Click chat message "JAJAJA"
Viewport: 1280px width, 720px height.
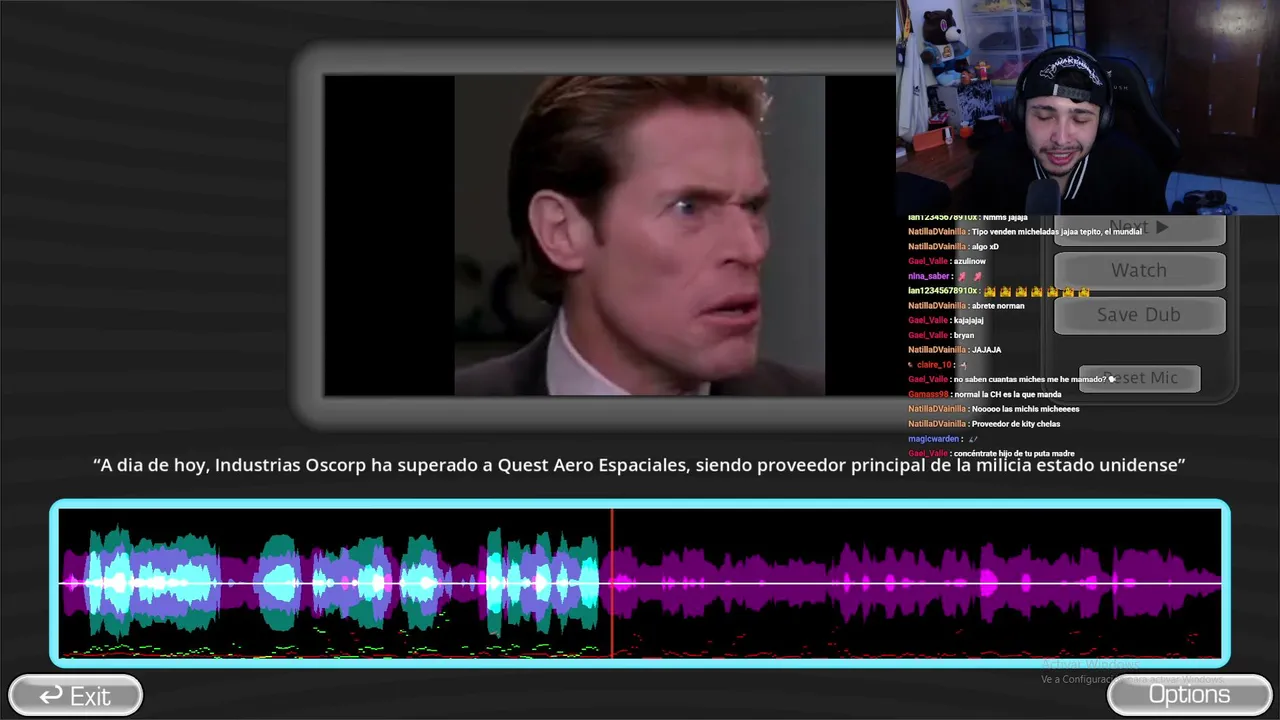click(986, 350)
